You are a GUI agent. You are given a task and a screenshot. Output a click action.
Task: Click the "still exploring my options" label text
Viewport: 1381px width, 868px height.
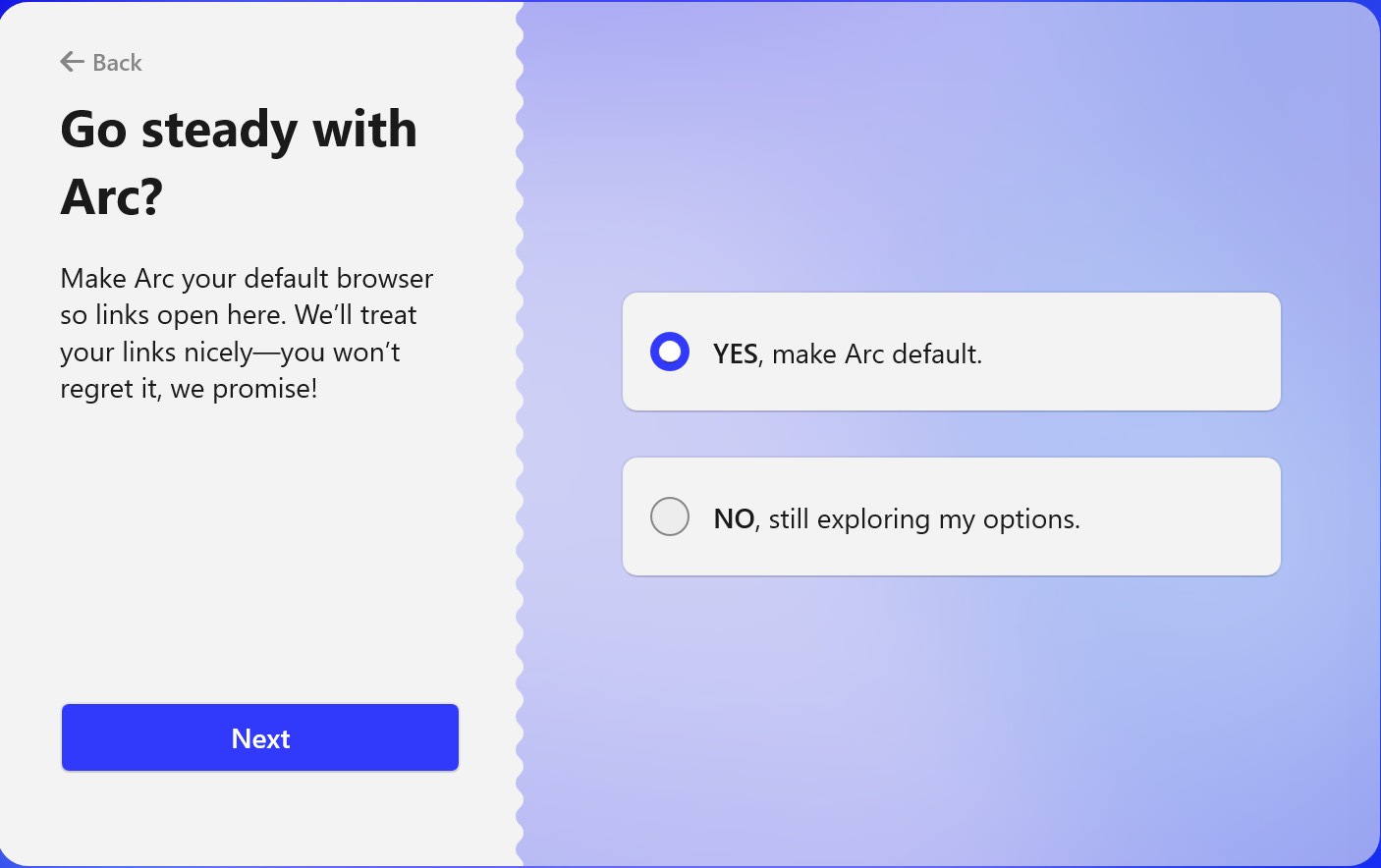coord(923,518)
